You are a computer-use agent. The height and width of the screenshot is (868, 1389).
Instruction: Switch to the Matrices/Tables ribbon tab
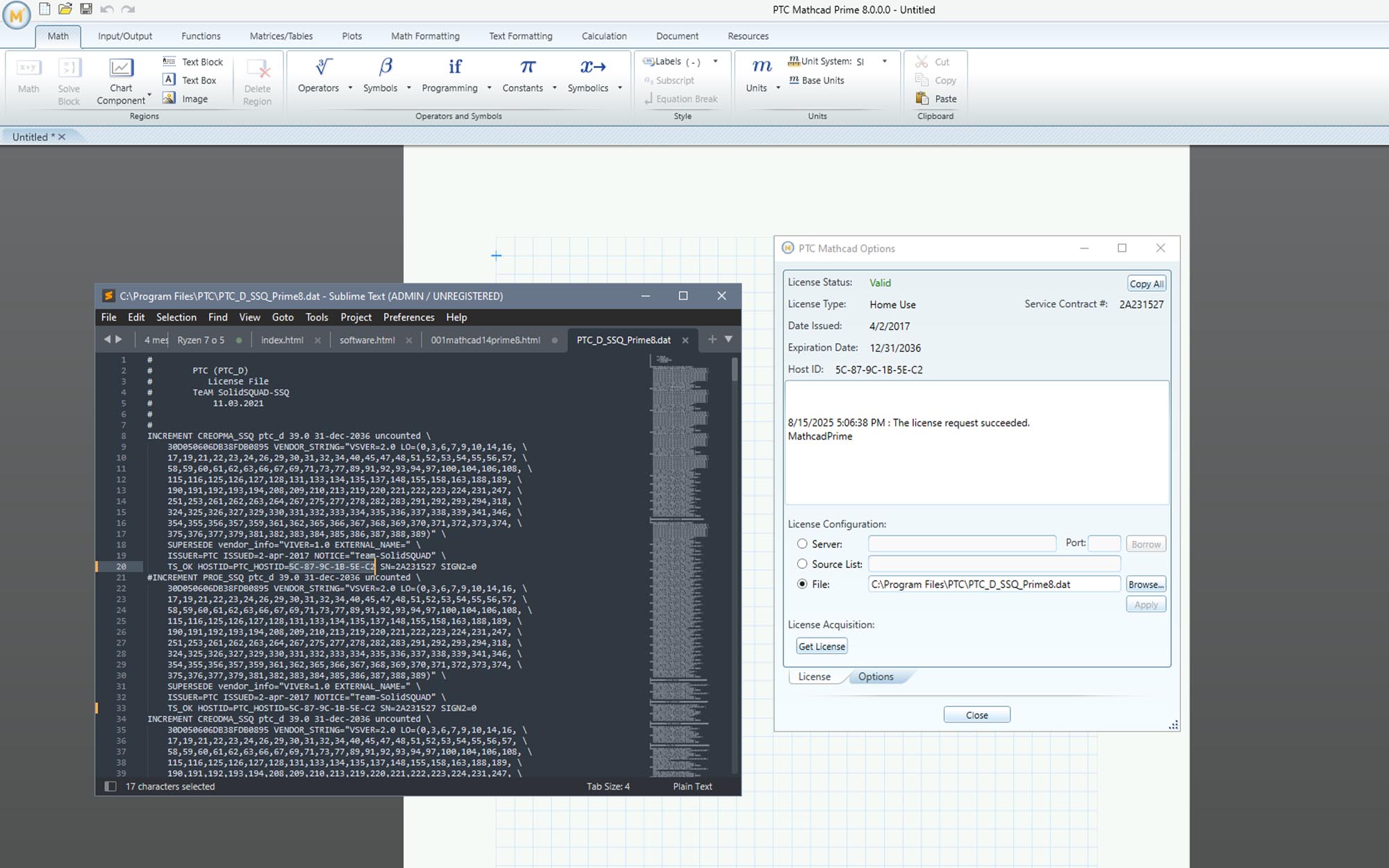tap(281, 36)
